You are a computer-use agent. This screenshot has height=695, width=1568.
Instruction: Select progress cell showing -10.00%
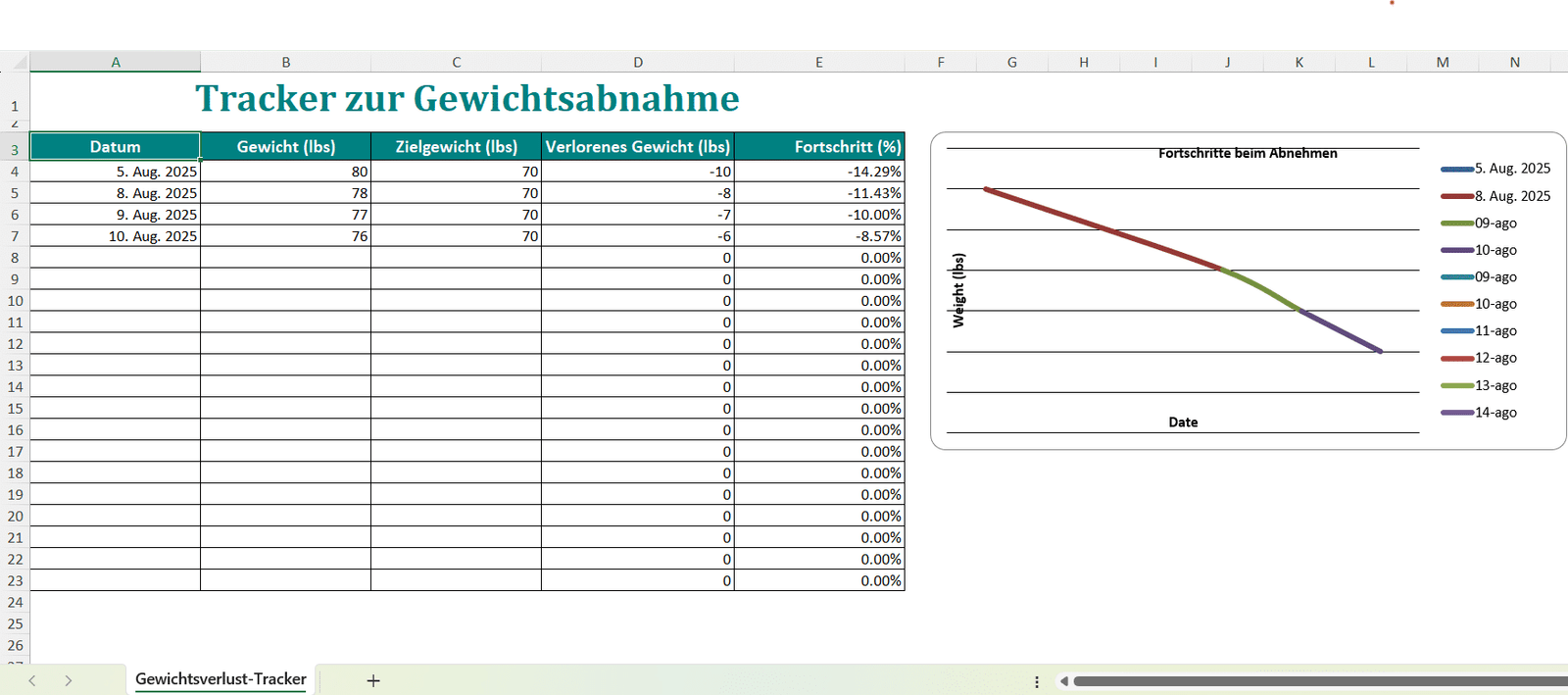pyautogui.click(x=819, y=215)
